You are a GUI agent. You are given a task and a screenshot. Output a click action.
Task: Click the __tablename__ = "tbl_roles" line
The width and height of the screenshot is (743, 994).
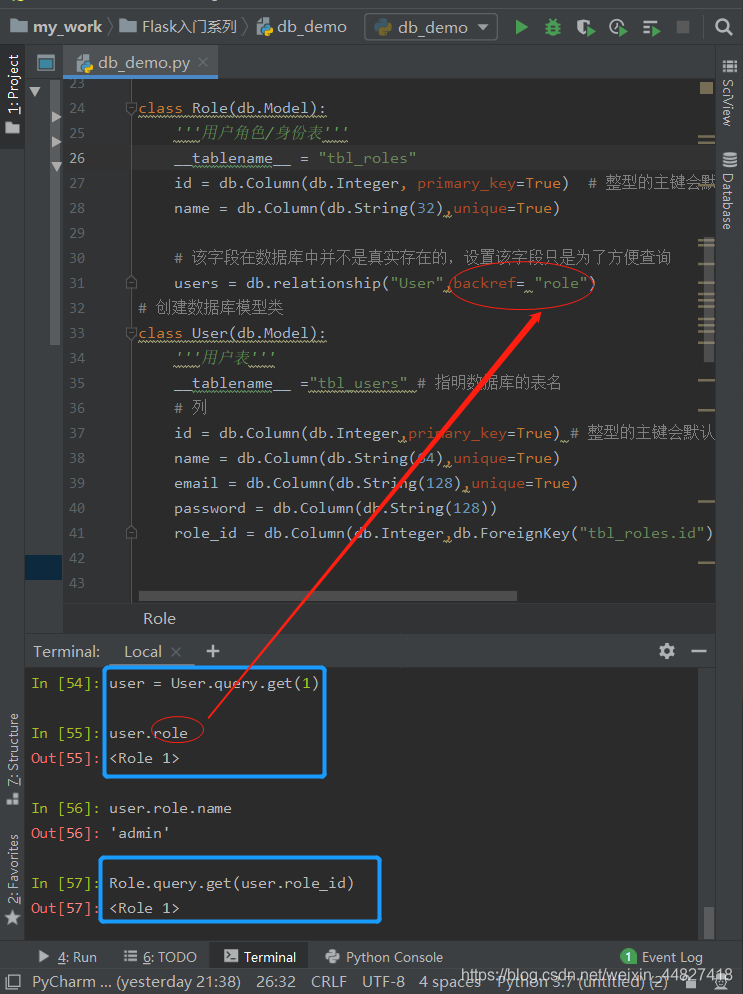(x=295, y=158)
